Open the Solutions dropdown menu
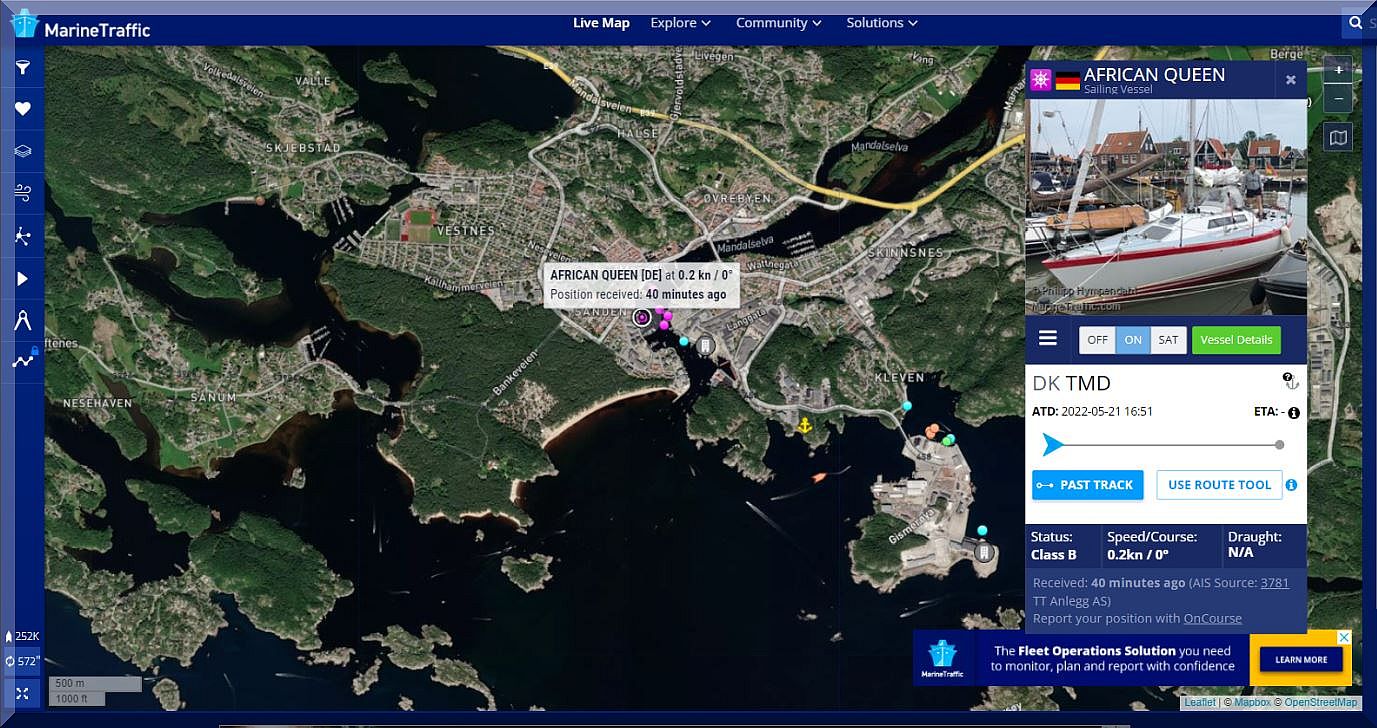Image resolution: width=1377 pixels, height=728 pixels. 881,23
